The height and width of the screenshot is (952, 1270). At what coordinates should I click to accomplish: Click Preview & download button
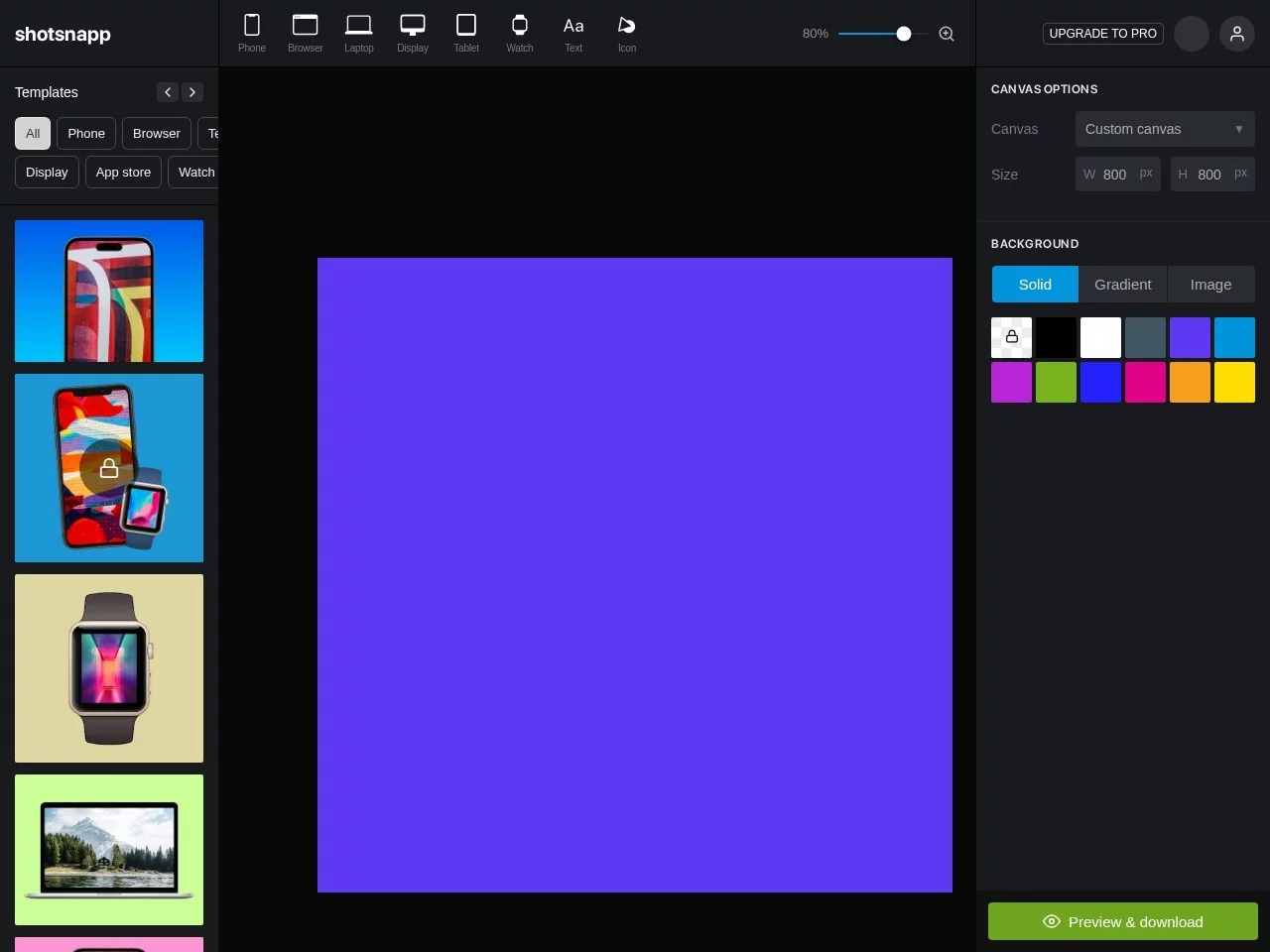pyautogui.click(x=1122, y=921)
